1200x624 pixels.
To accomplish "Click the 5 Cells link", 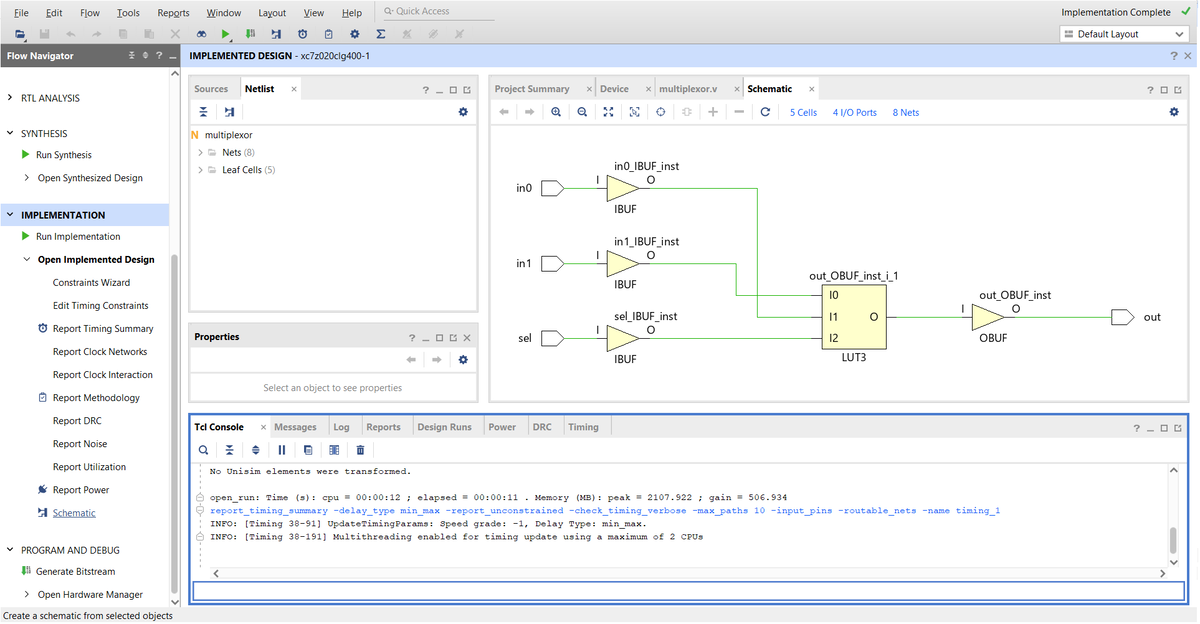I will [803, 113].
